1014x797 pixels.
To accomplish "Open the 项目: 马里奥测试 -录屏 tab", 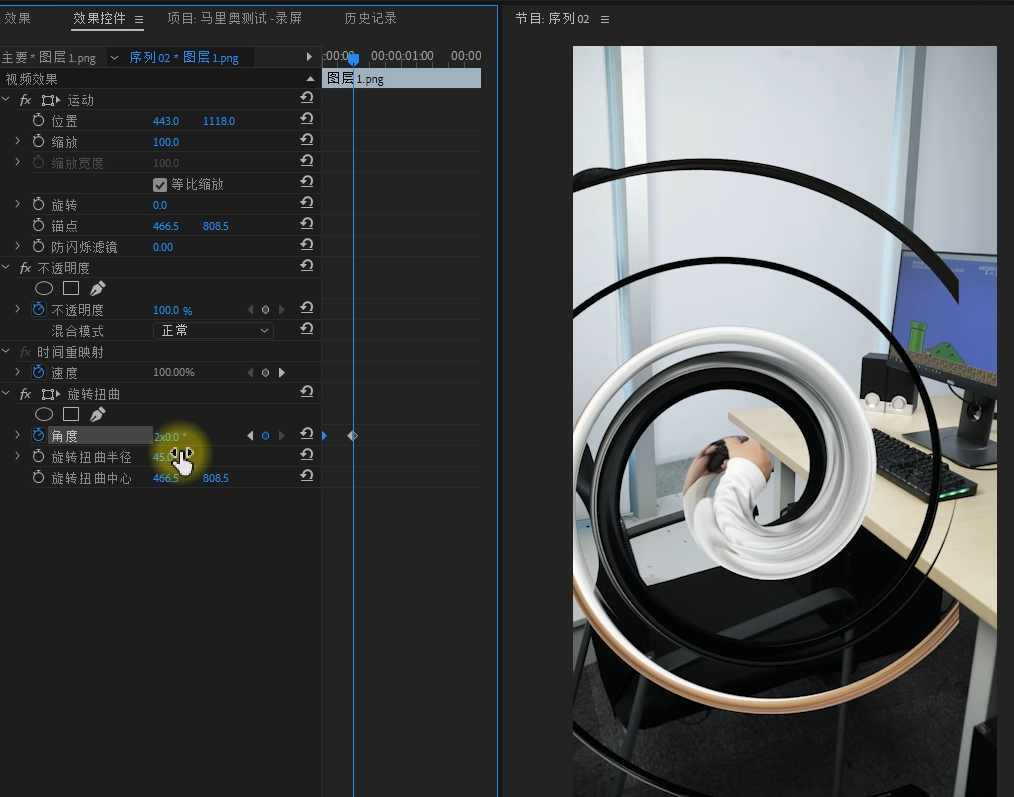I will (x=235, y=18).
